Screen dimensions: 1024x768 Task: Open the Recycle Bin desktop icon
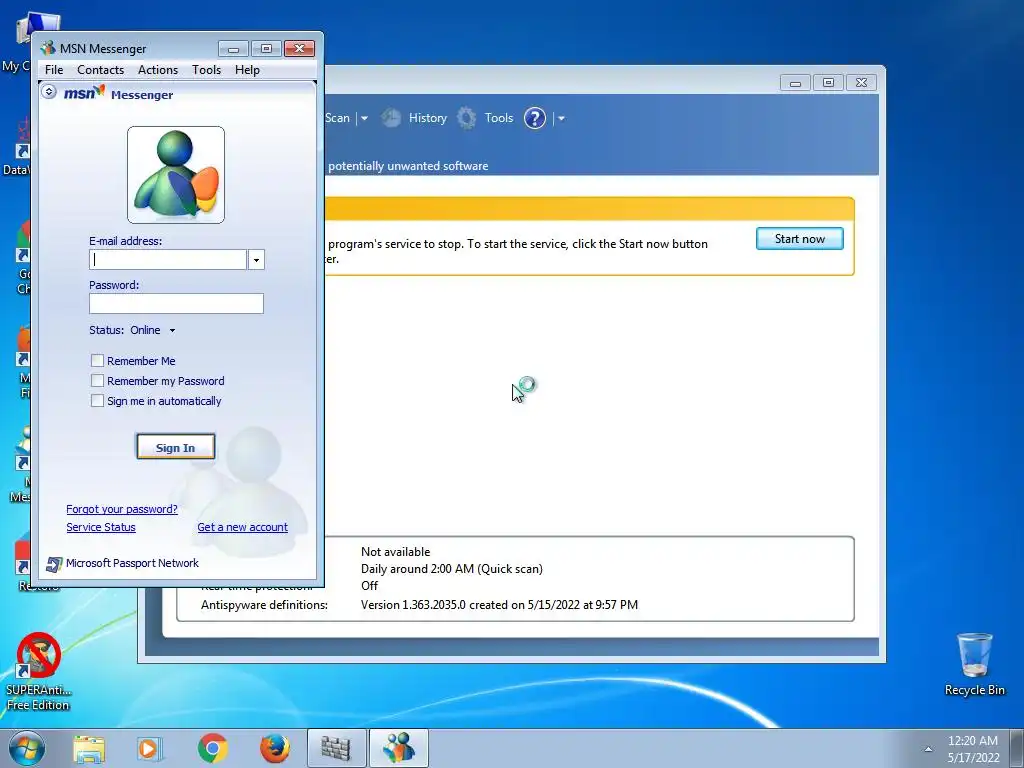974,664
